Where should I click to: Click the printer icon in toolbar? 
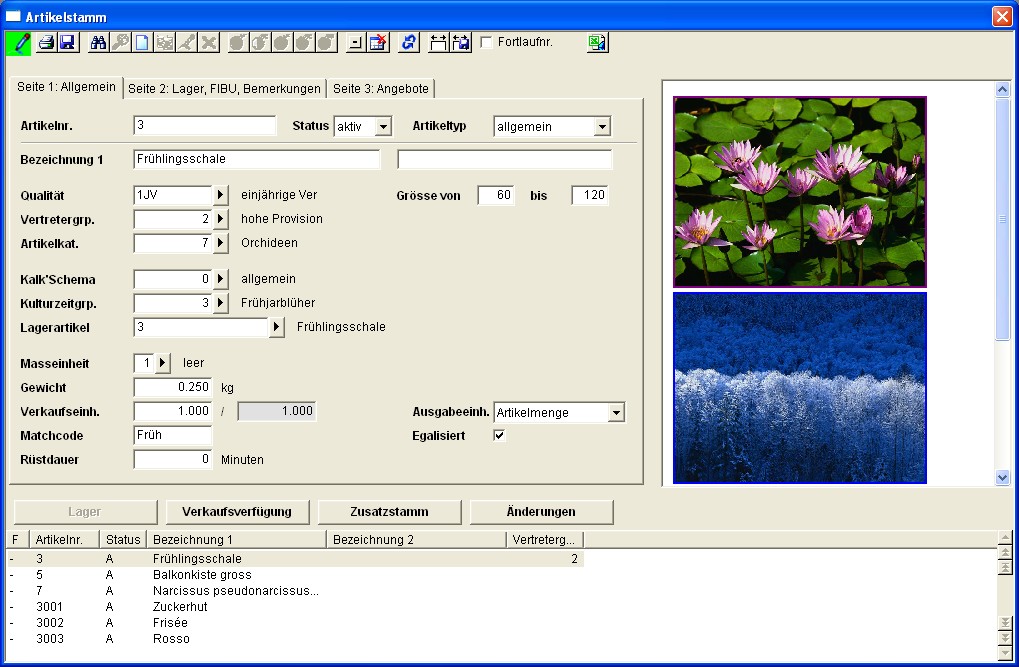tap(46, 43)
